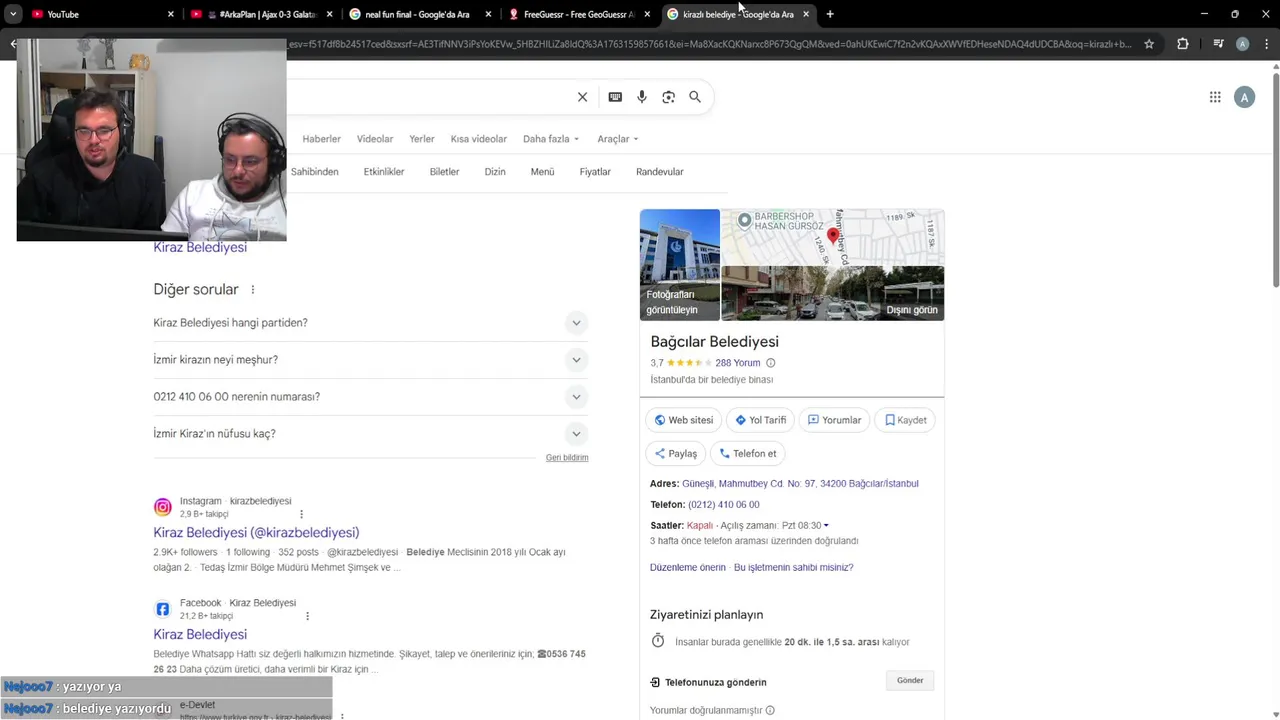Viewport: 1280px width, 720px height.
Task: Open more options beside Diğer sorular
Action: (252, 290)
